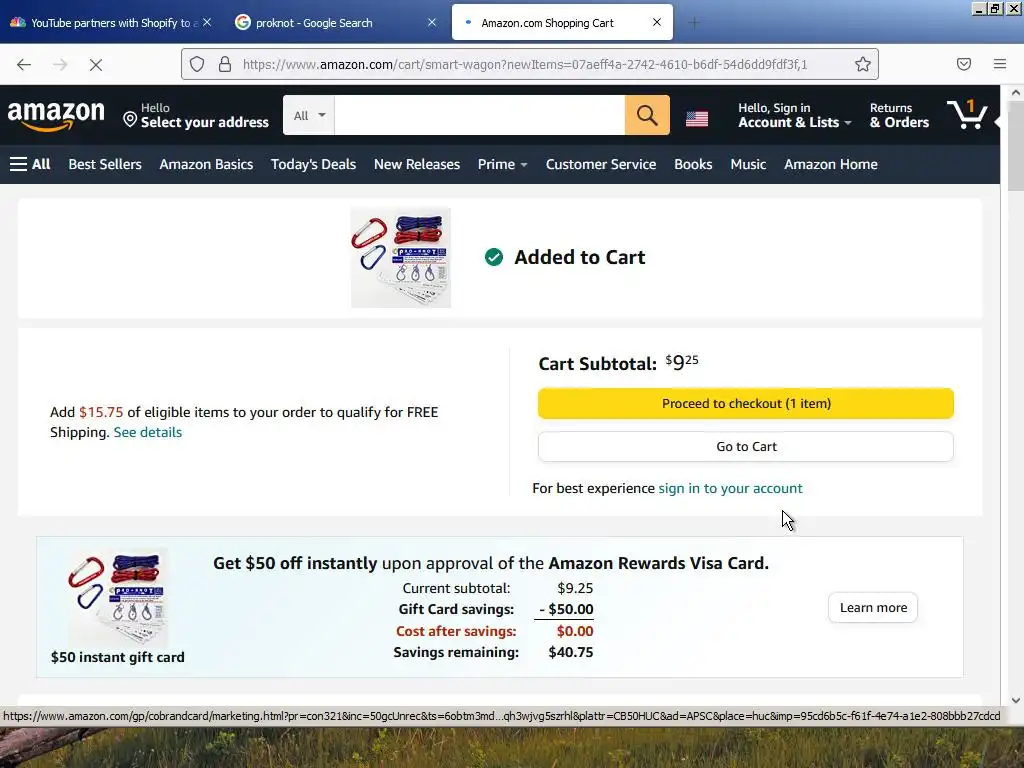Click the Added to Cart green checkmark
1024x768 pixels.
click(494, 257)
